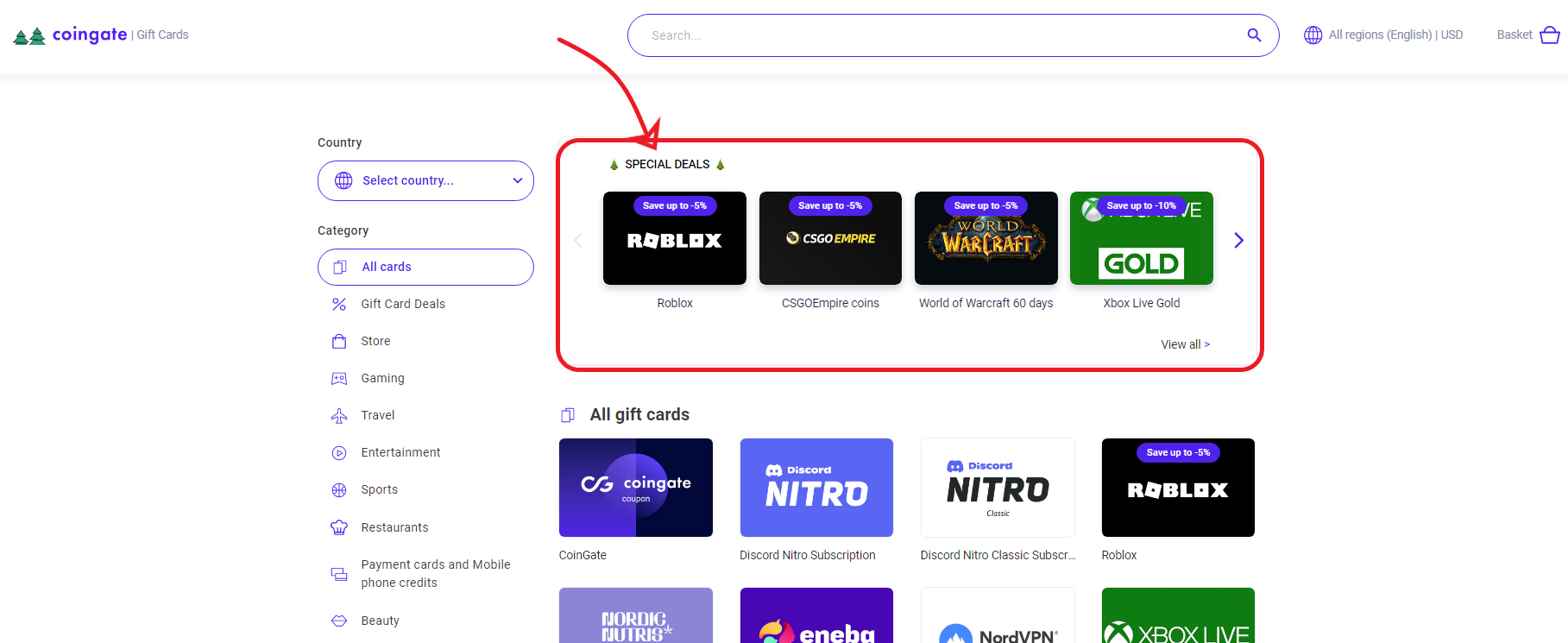Click 'Save up to -5%' badge on CSGOEmpire

pos(830,206)
